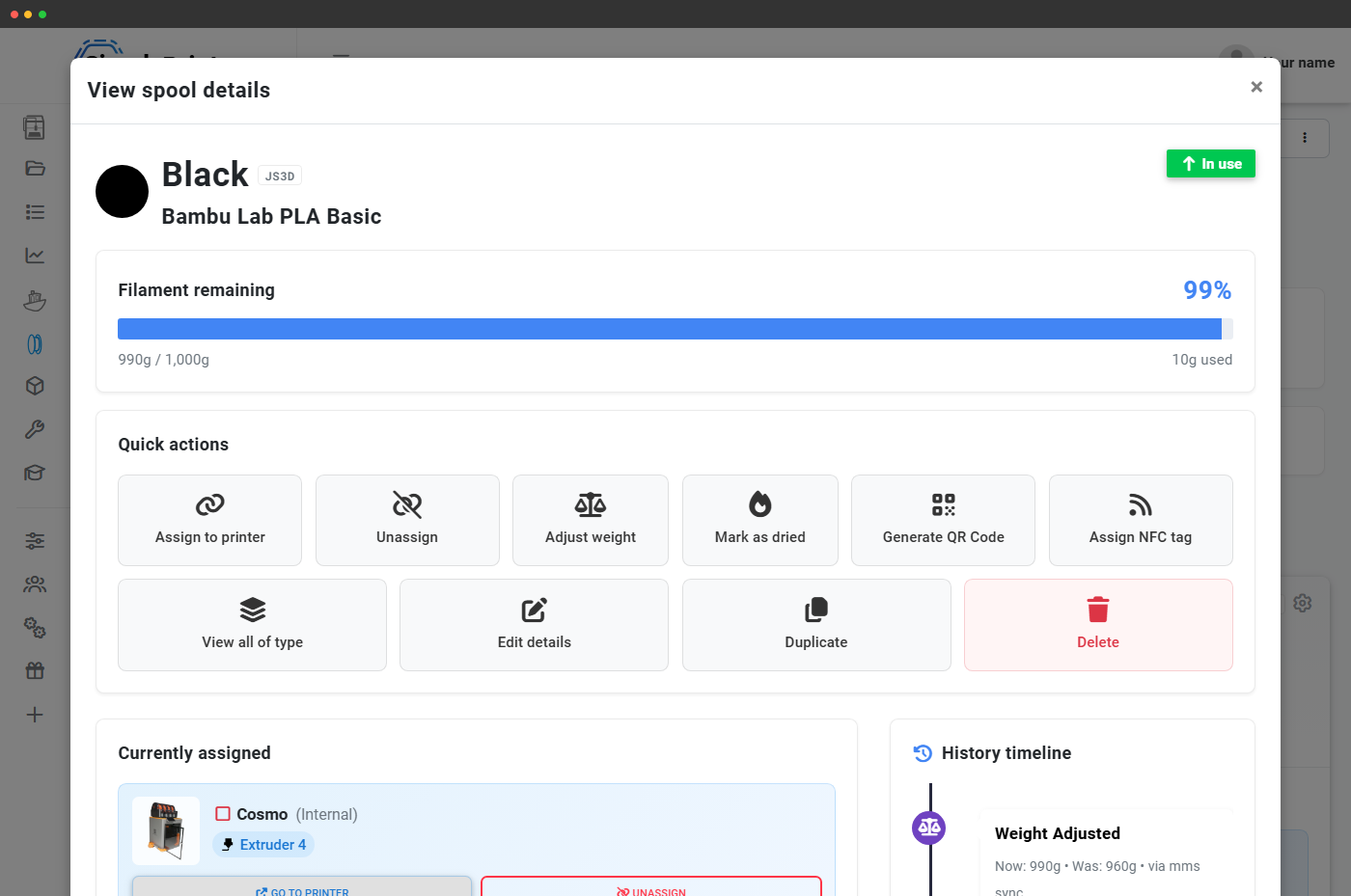The height and width of the screenshot is (896, 1351).
Task: Click Mark as dried
Action: [x=760, y=520]
